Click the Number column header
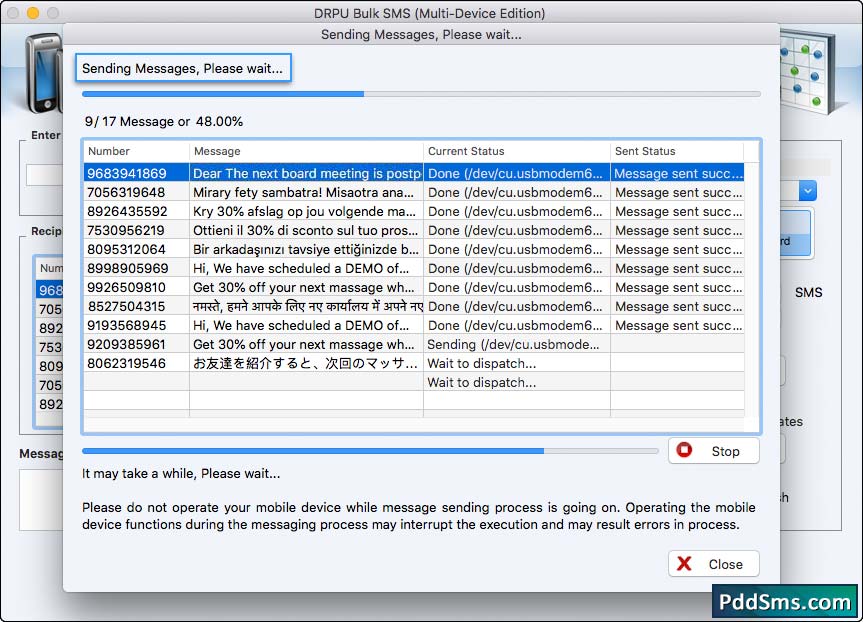Screen dimensions: 863x622 coord(136,151)
